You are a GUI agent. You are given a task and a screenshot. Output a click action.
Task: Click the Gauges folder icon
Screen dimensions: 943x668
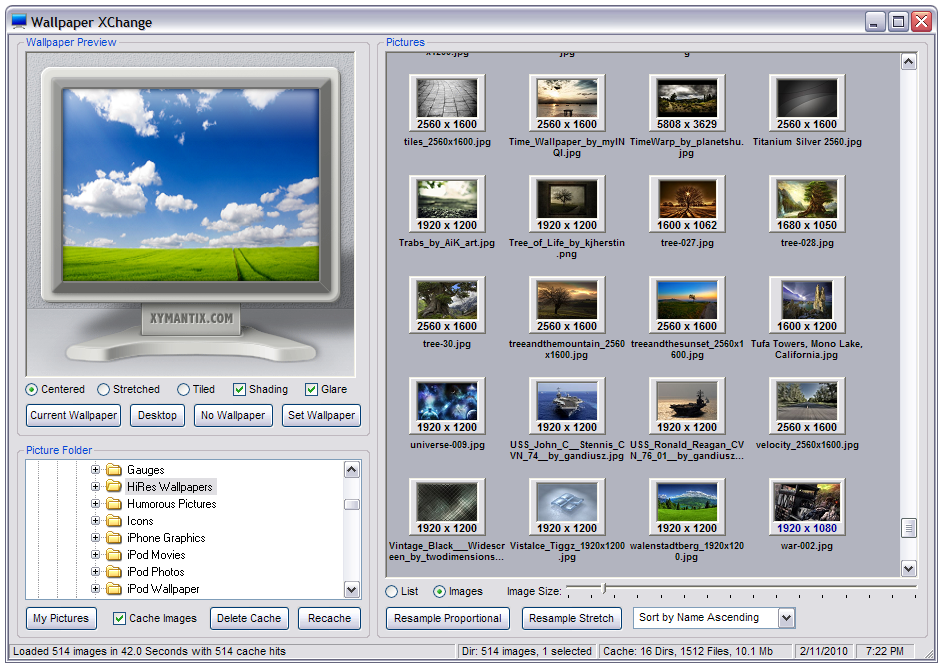114,470
